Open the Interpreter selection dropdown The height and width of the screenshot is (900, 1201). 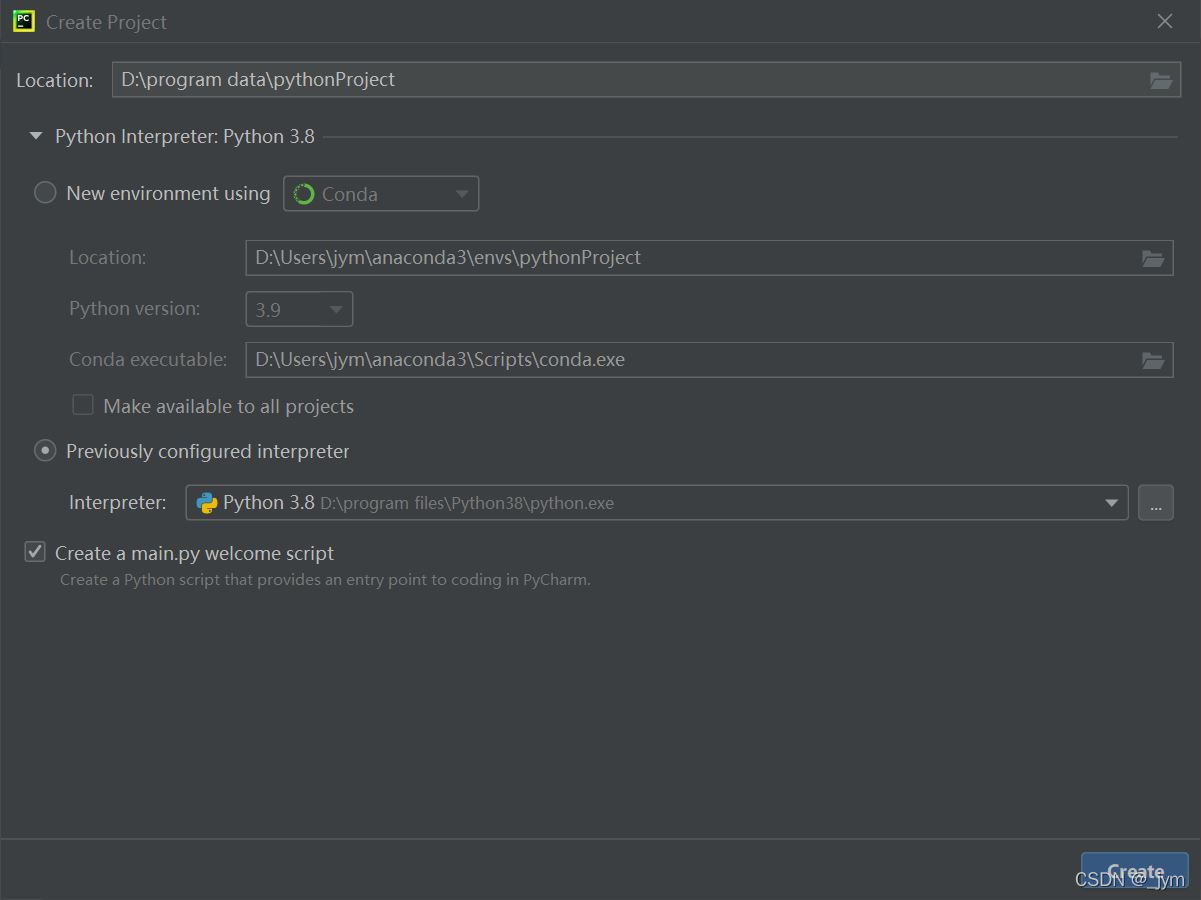tap(657, 503)
